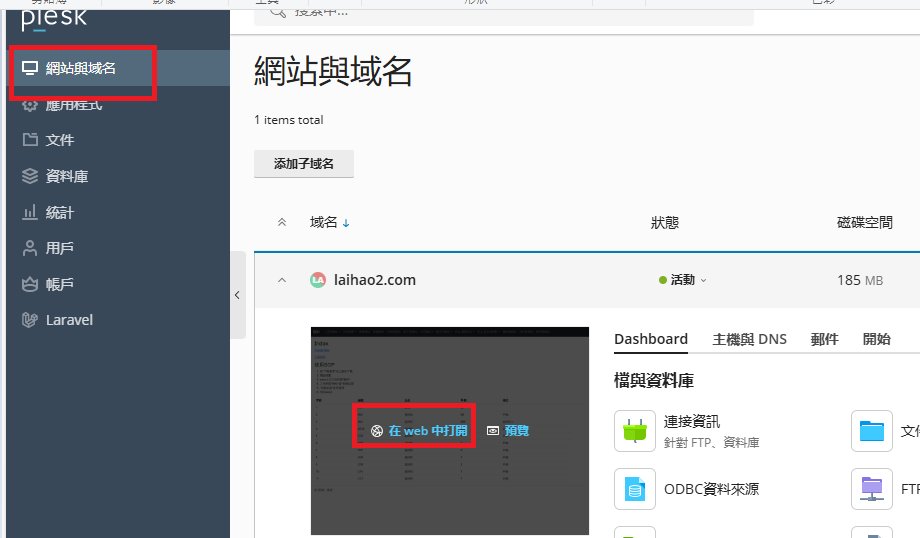Click the globe icon before 在 web 中打開
920x538 pixels.
(x=377, y=431)
